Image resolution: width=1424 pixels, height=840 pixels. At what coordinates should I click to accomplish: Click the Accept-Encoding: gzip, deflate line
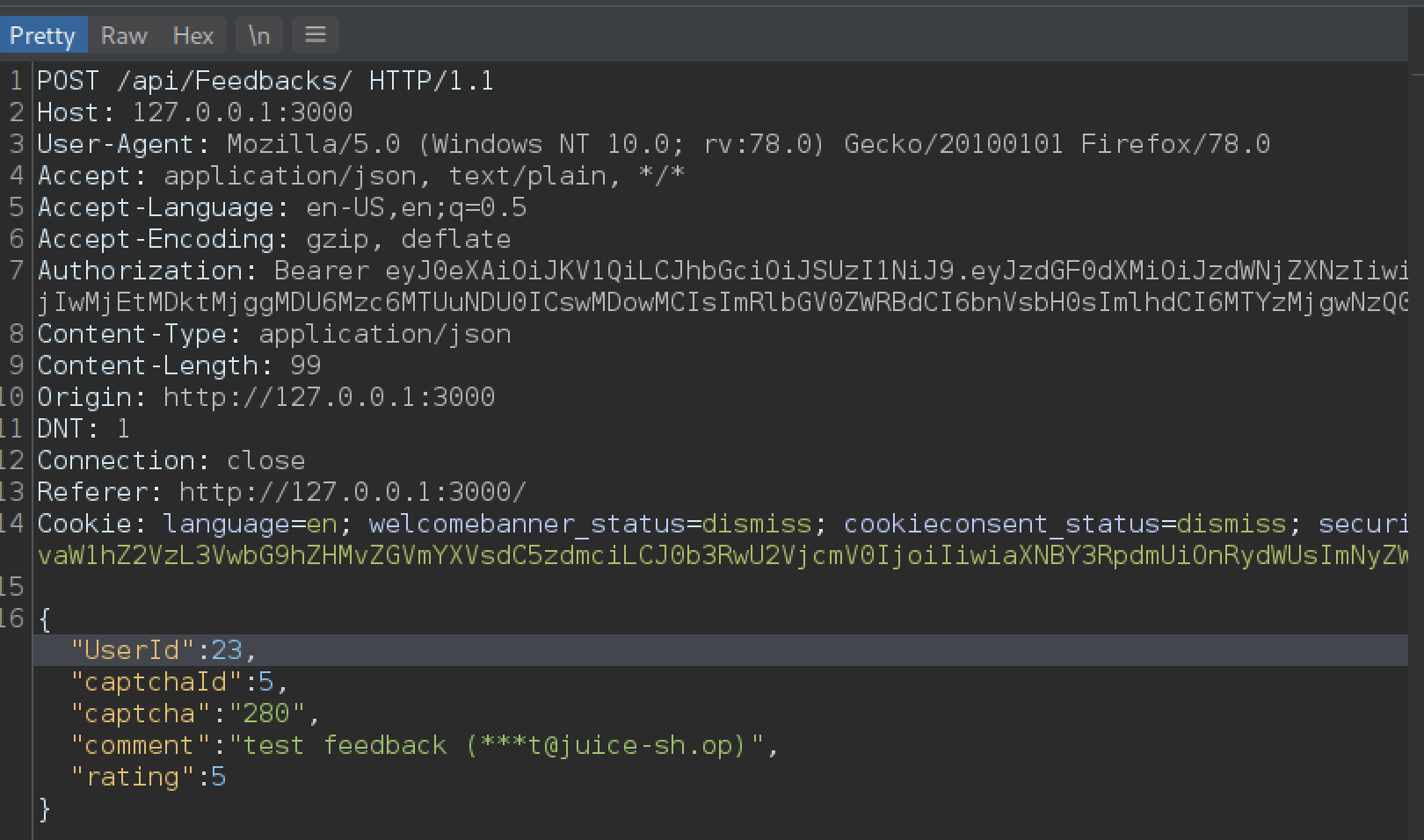(x=273, y=239)
